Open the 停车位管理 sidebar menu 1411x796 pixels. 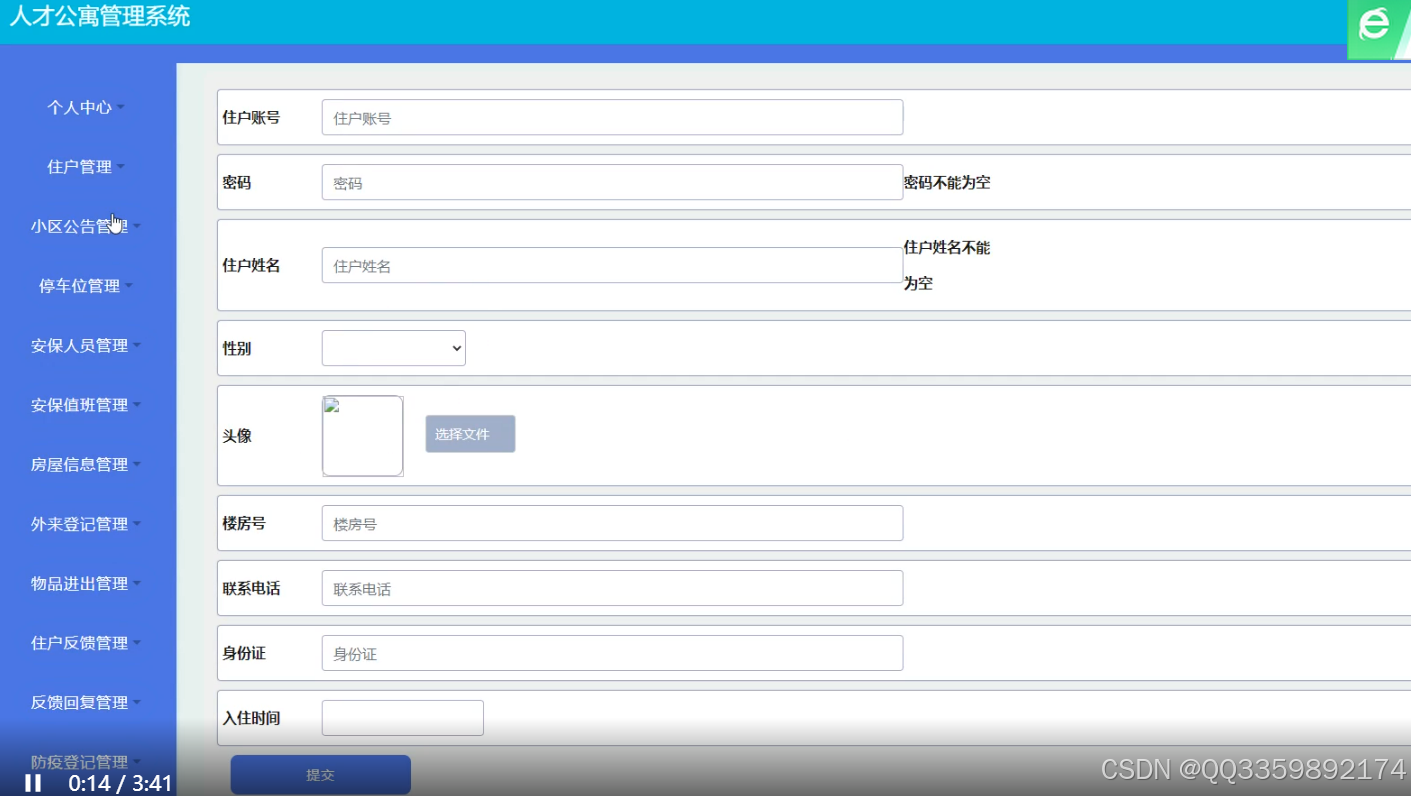(x=86, y=286)
